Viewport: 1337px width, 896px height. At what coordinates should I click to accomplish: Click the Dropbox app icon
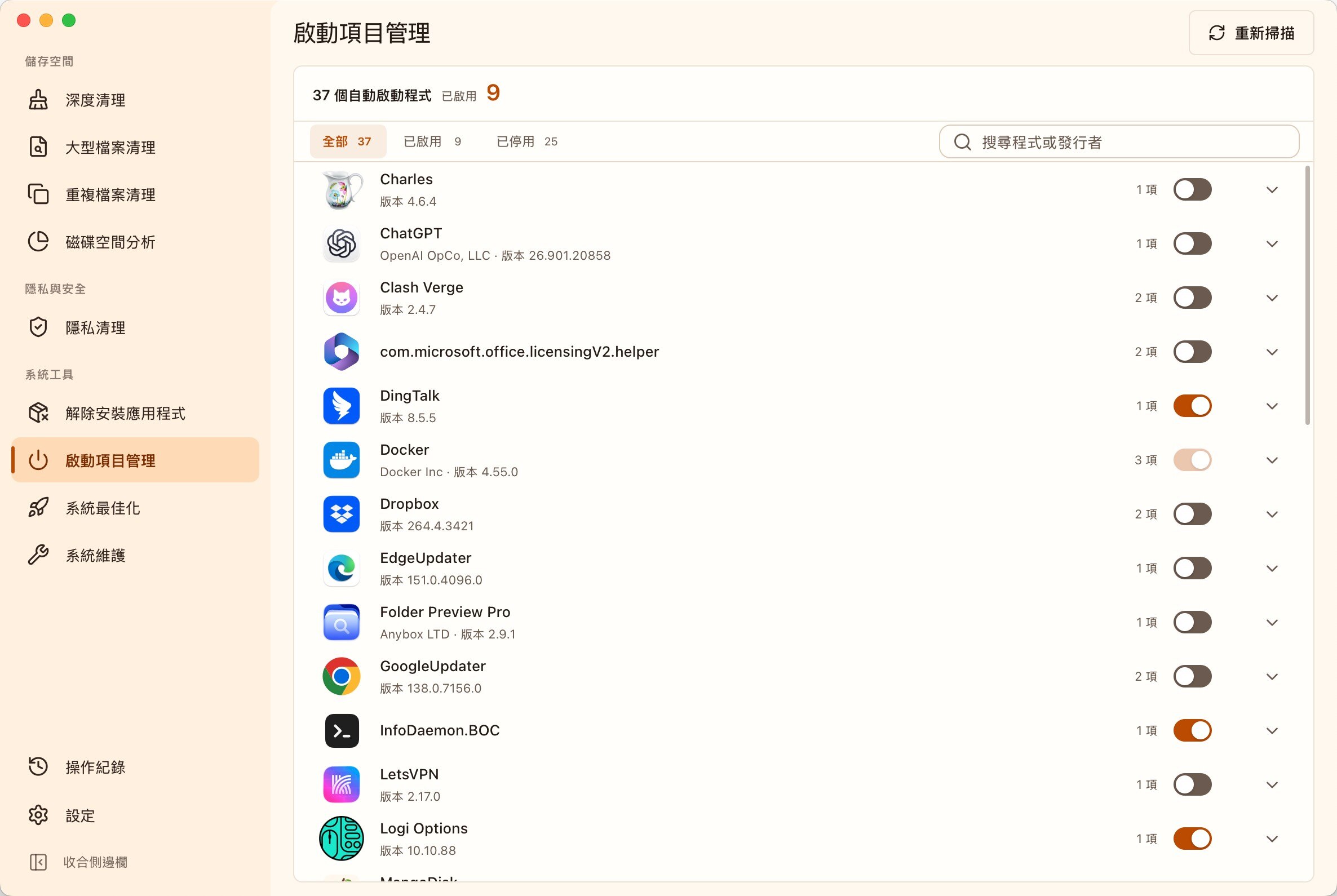342,514
